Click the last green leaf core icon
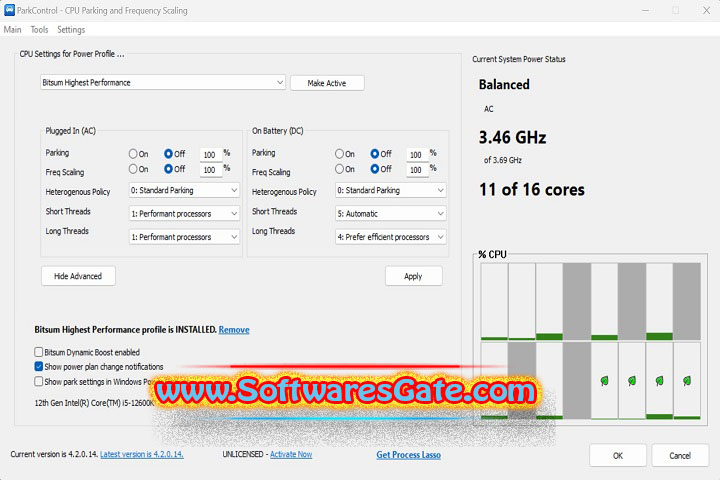 pyautogui.click(x=687, y=381)
